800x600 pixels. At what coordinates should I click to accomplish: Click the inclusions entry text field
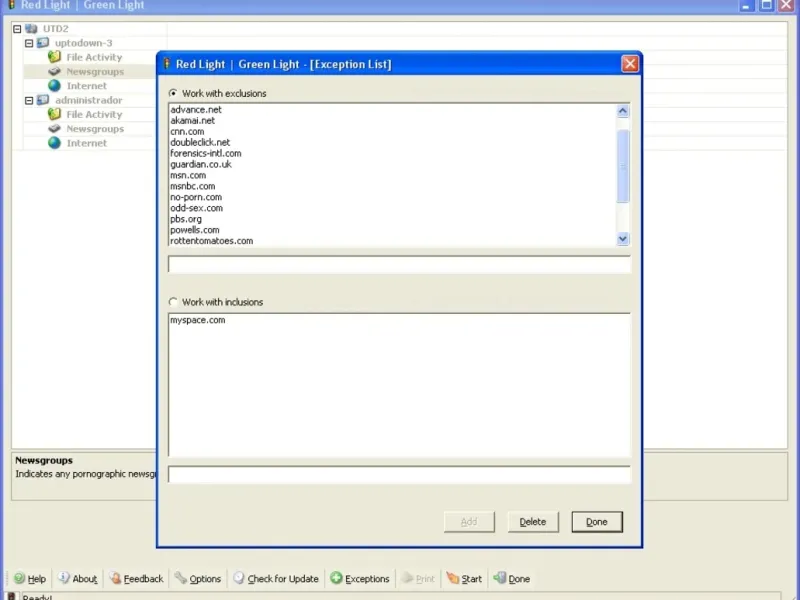(399, 474)
